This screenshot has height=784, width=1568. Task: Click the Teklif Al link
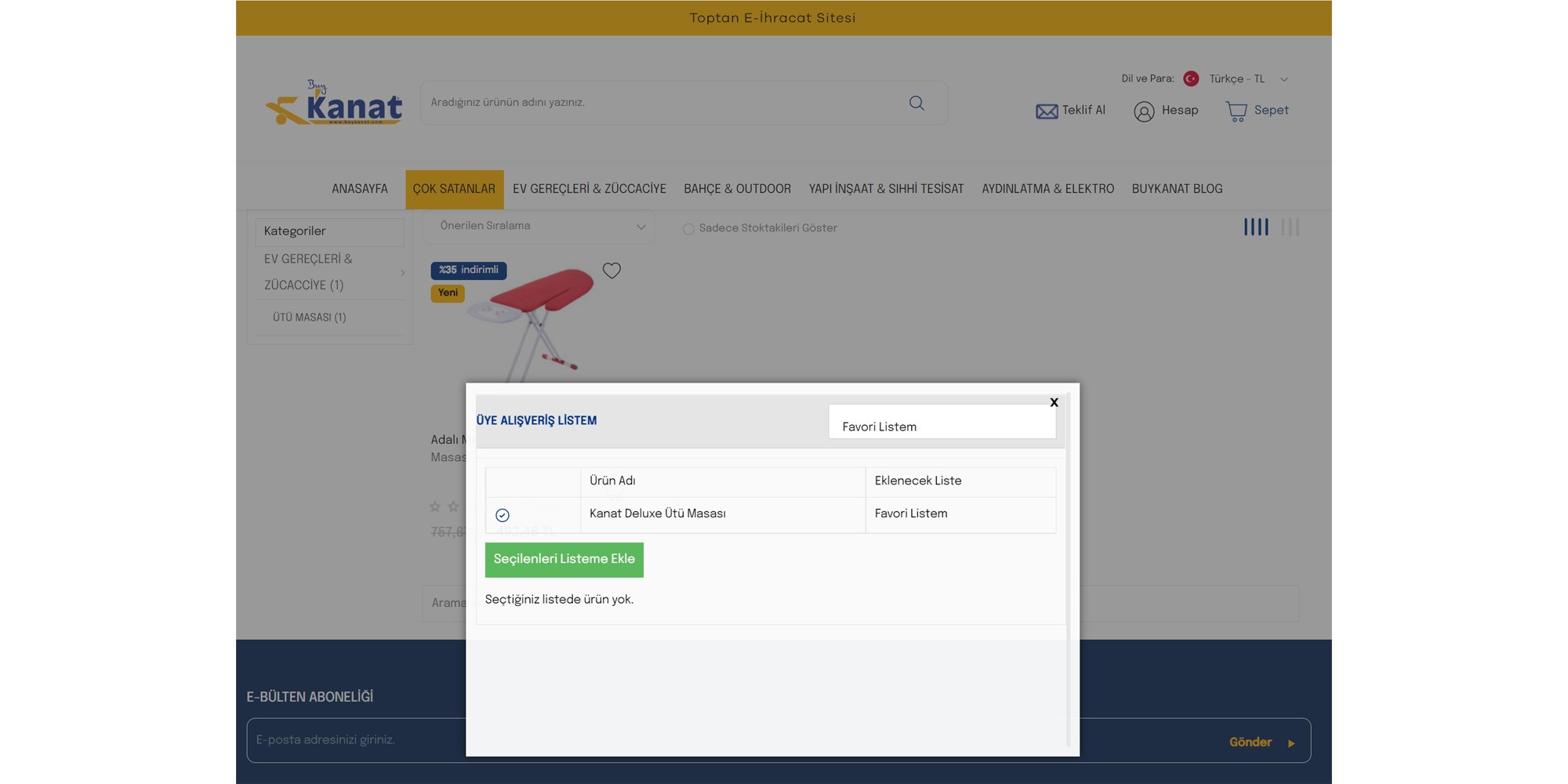click(1083, 111)
